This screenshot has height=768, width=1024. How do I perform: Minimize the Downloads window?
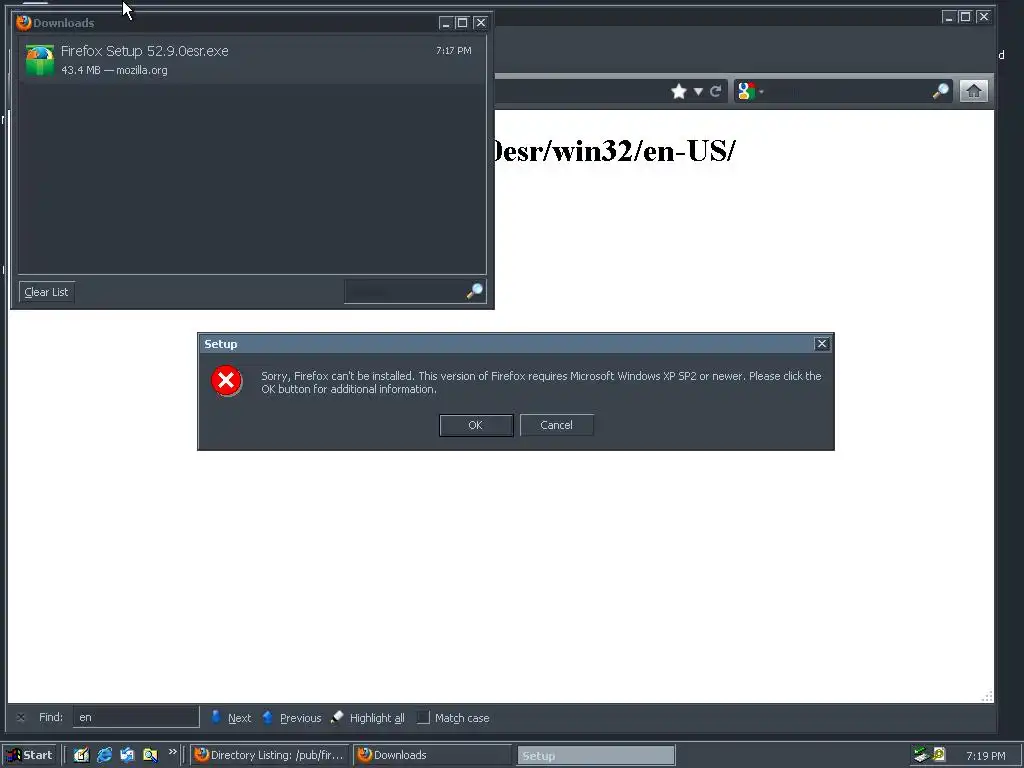pos(446,23)
